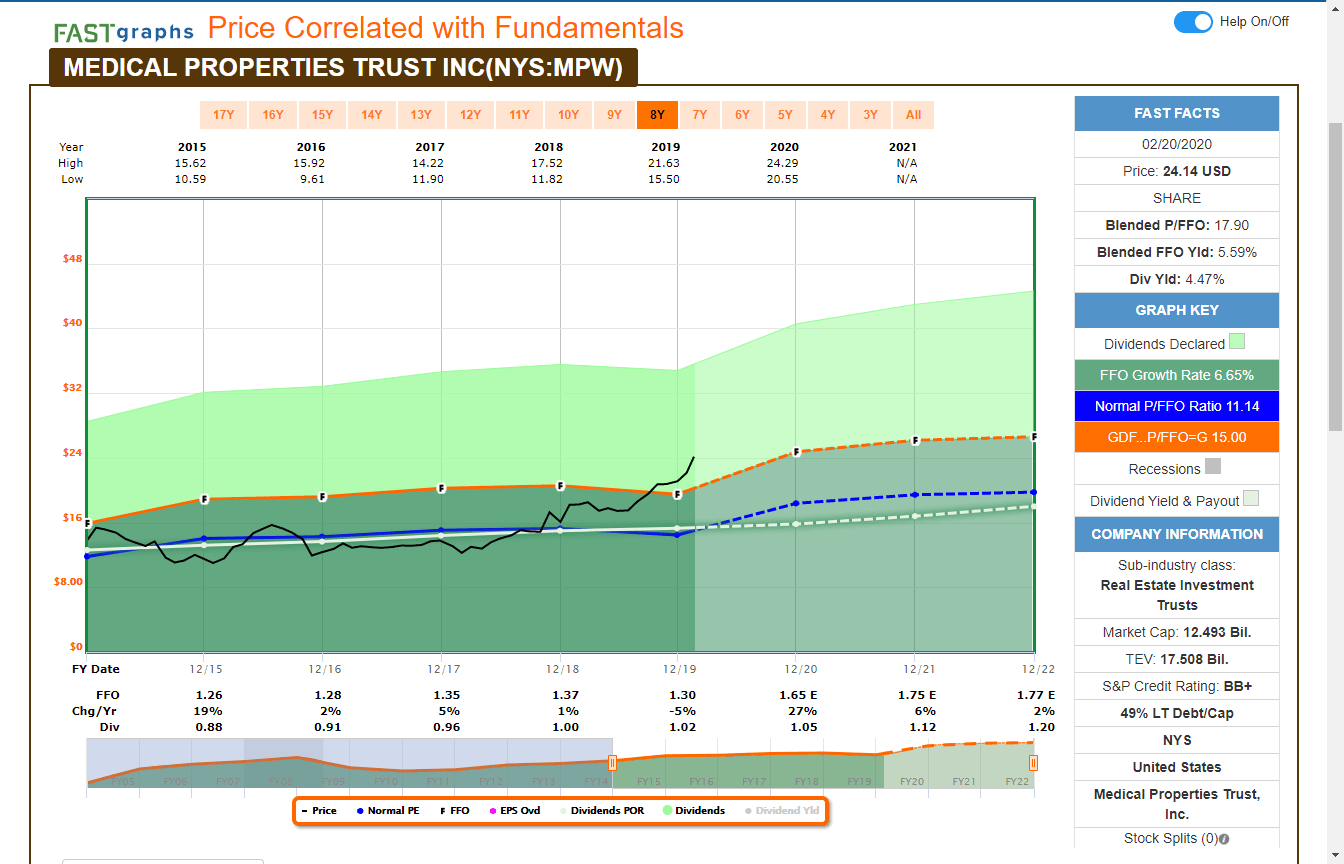The width and height of the screenshot is (1344, 864).
Task: Click the left range slider handle
Action: (x=612, y=763)
